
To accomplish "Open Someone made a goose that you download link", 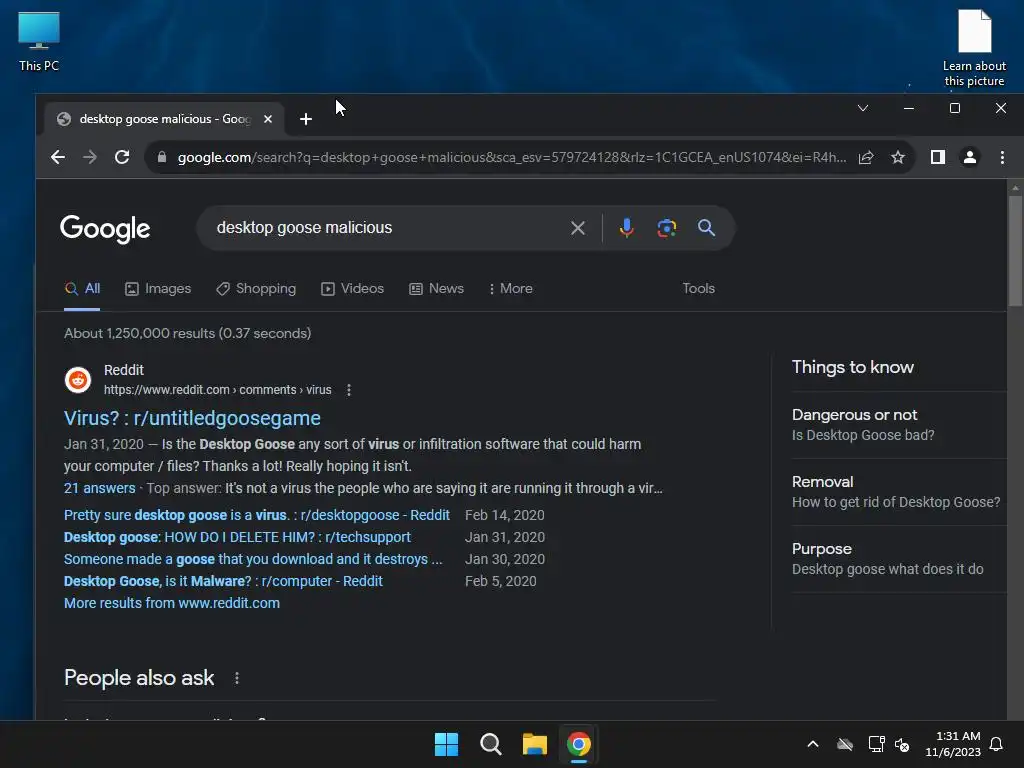I will (x=253, y=560).
